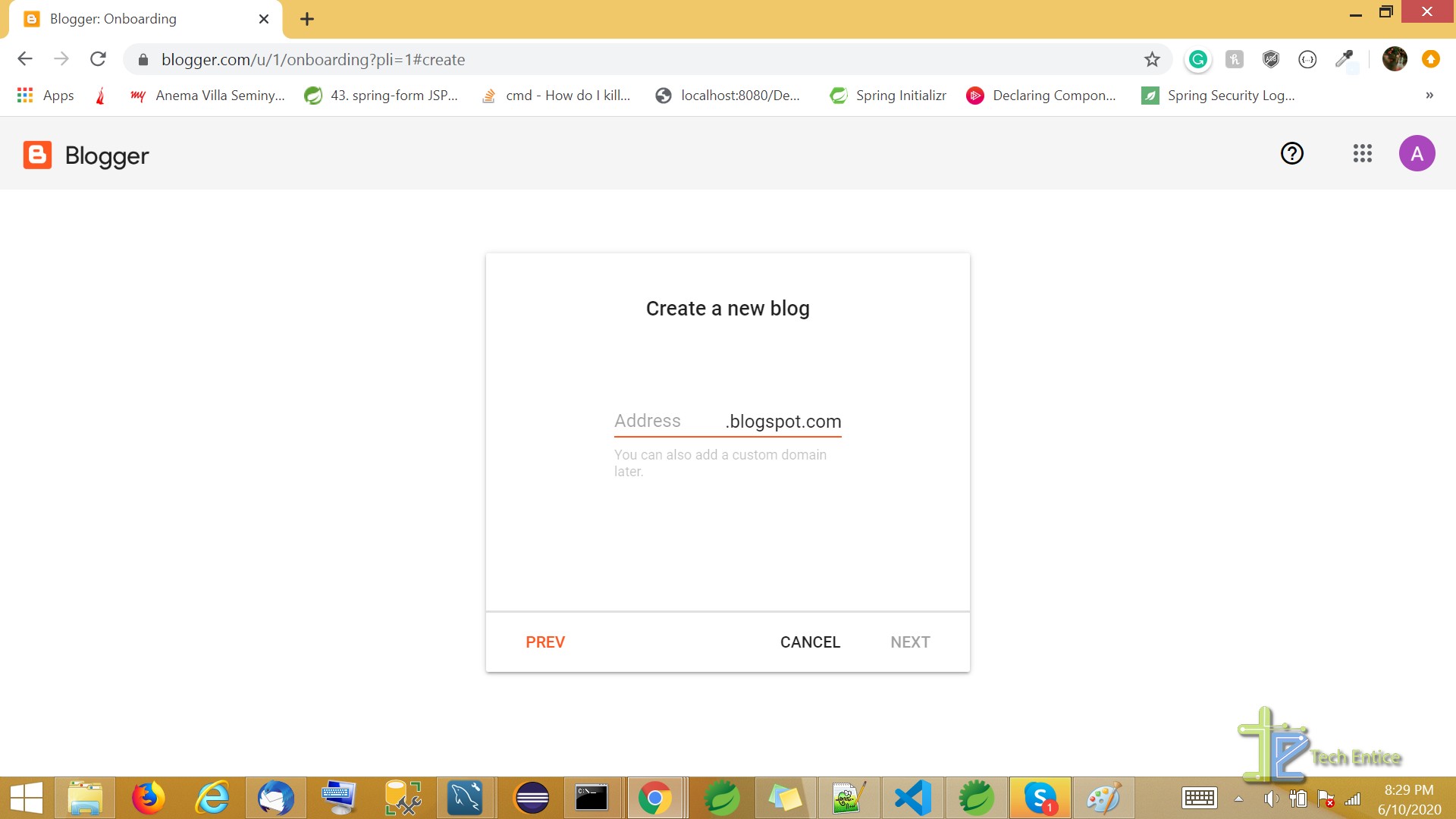1456x819 pixels.
Task: Click the NEXT button
Action: [x=910, y=642]
